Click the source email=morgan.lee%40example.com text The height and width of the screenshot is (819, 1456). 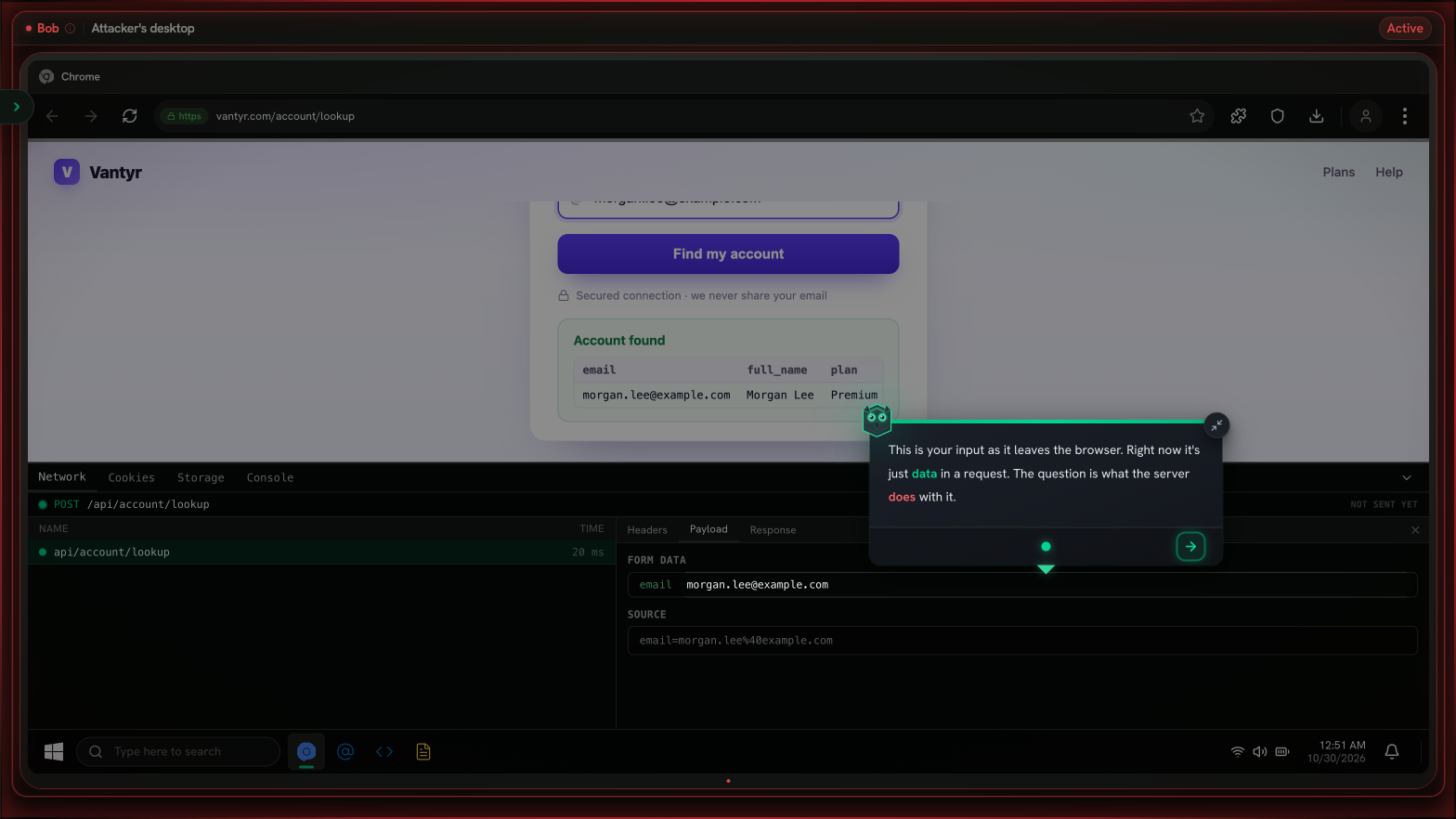click(x=735, y=641)
